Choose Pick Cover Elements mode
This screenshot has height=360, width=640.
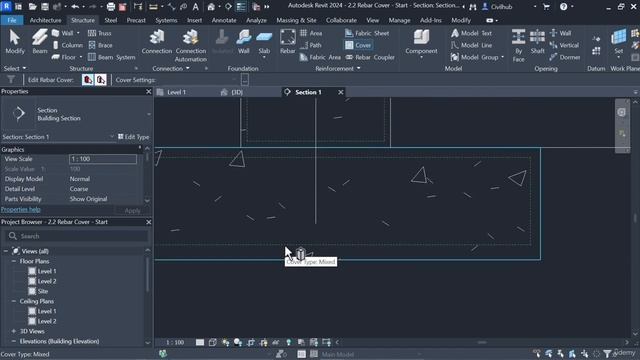pyautogui.click(x=87, y=80)
